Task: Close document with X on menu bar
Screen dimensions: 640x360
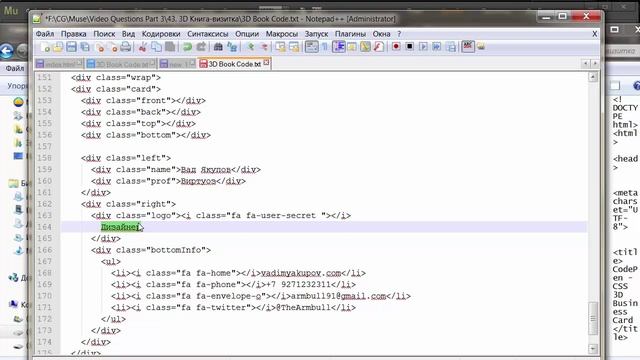Action: (x=595, y=34)
